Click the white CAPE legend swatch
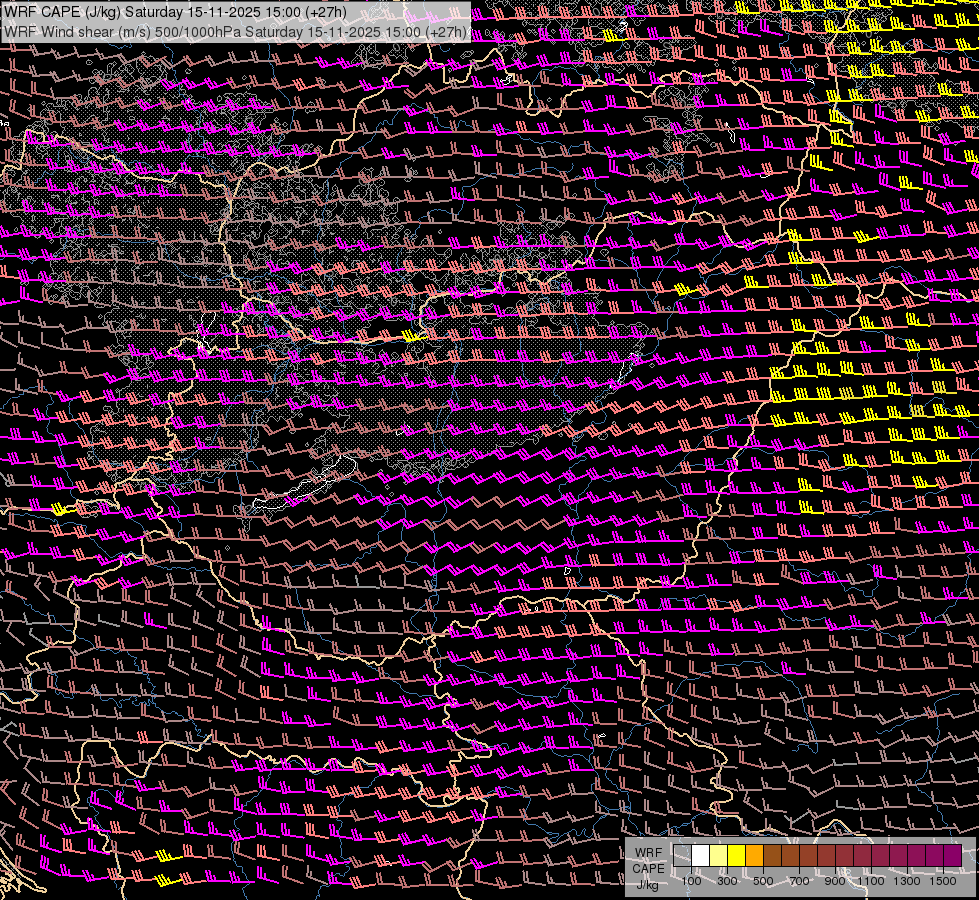The width and height of the screenshot is (979, 900). [x=701, y=856]
